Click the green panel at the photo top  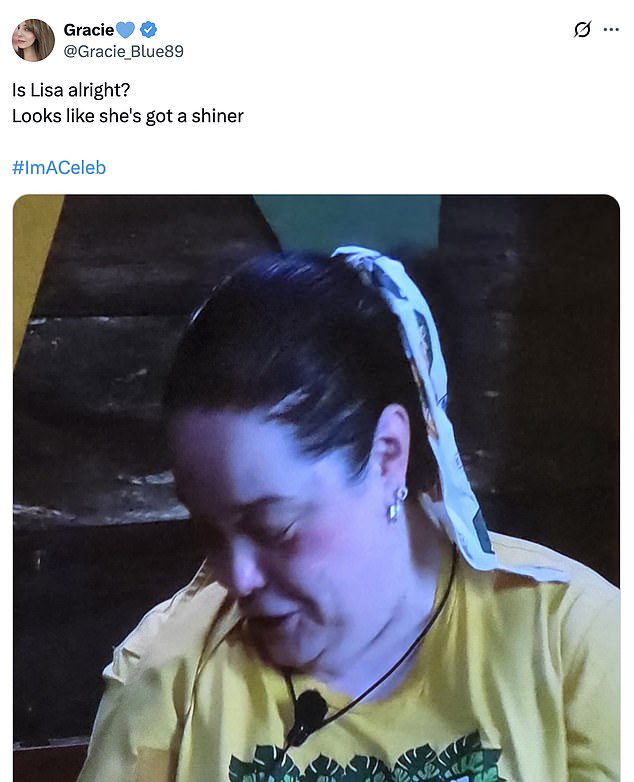click(x=349, y=219)
